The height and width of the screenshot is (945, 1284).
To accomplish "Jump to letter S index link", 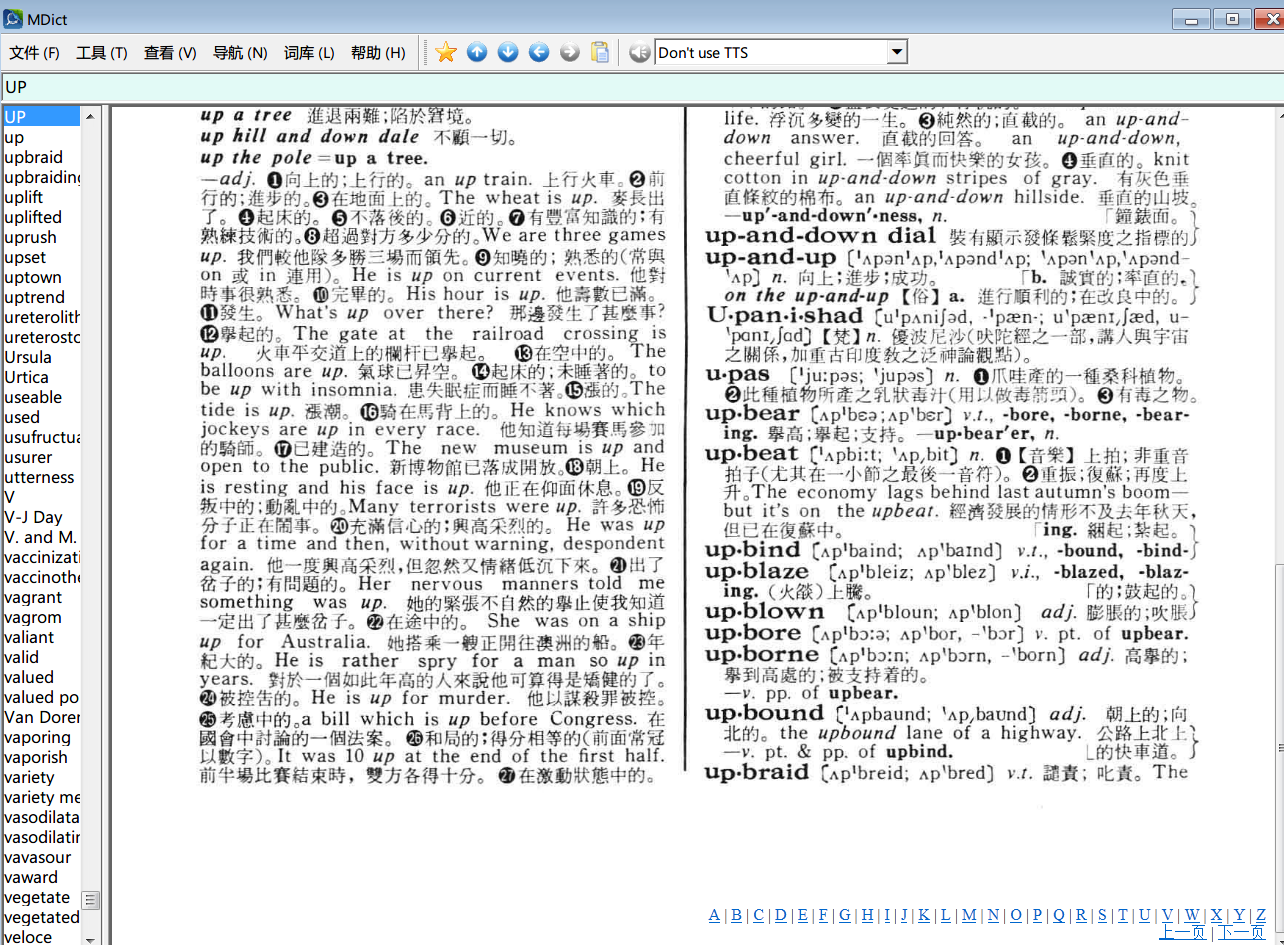I will [1102, 915].
